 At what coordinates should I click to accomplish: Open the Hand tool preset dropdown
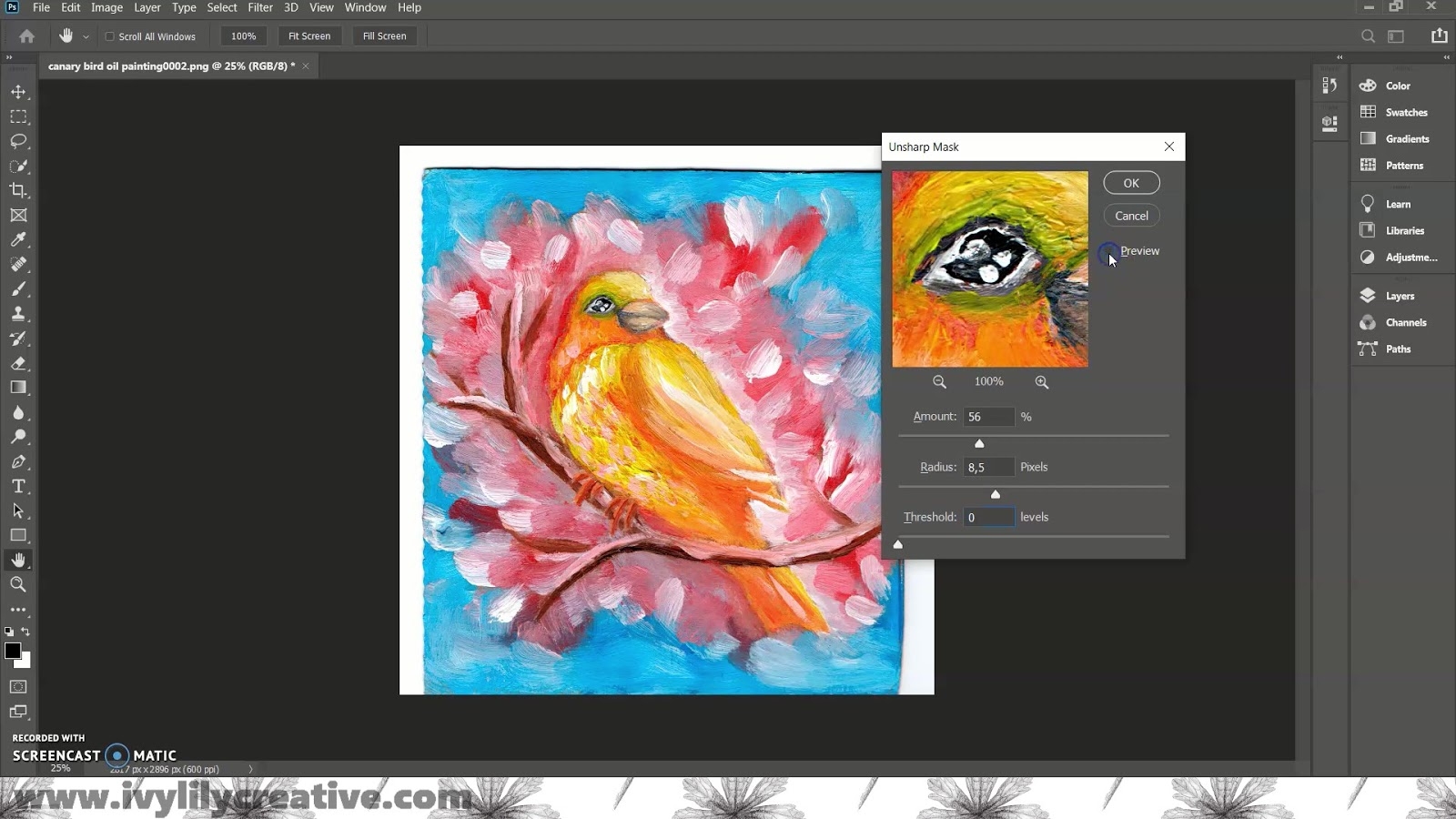click(86, 37)
